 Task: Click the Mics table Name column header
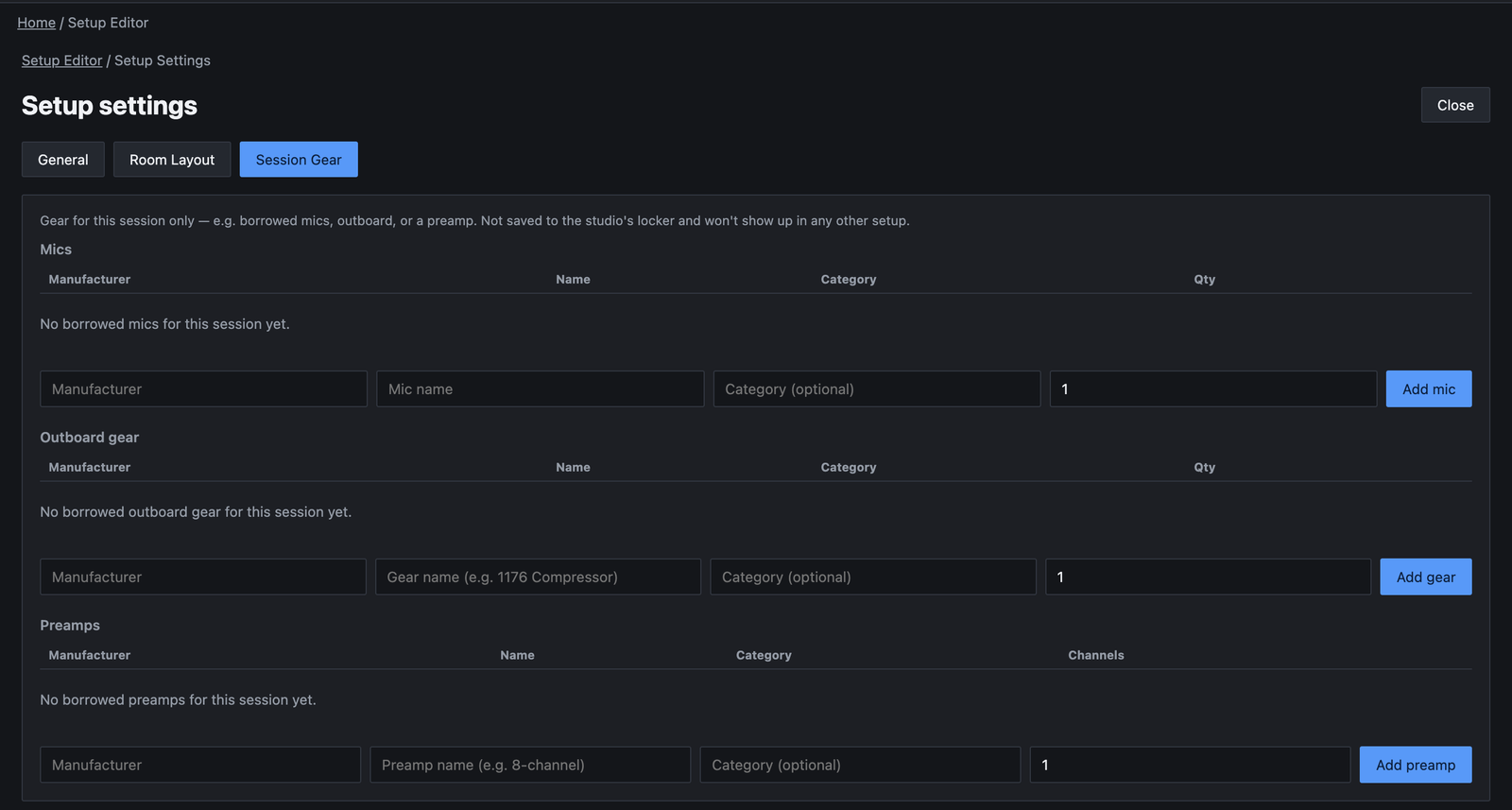click(x=573, y=280)
